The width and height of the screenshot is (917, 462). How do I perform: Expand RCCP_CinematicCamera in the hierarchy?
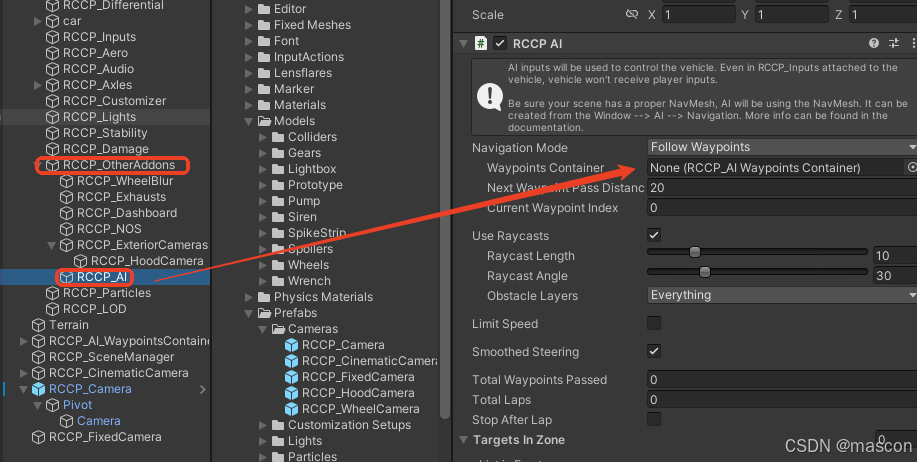tap(23, 373)
